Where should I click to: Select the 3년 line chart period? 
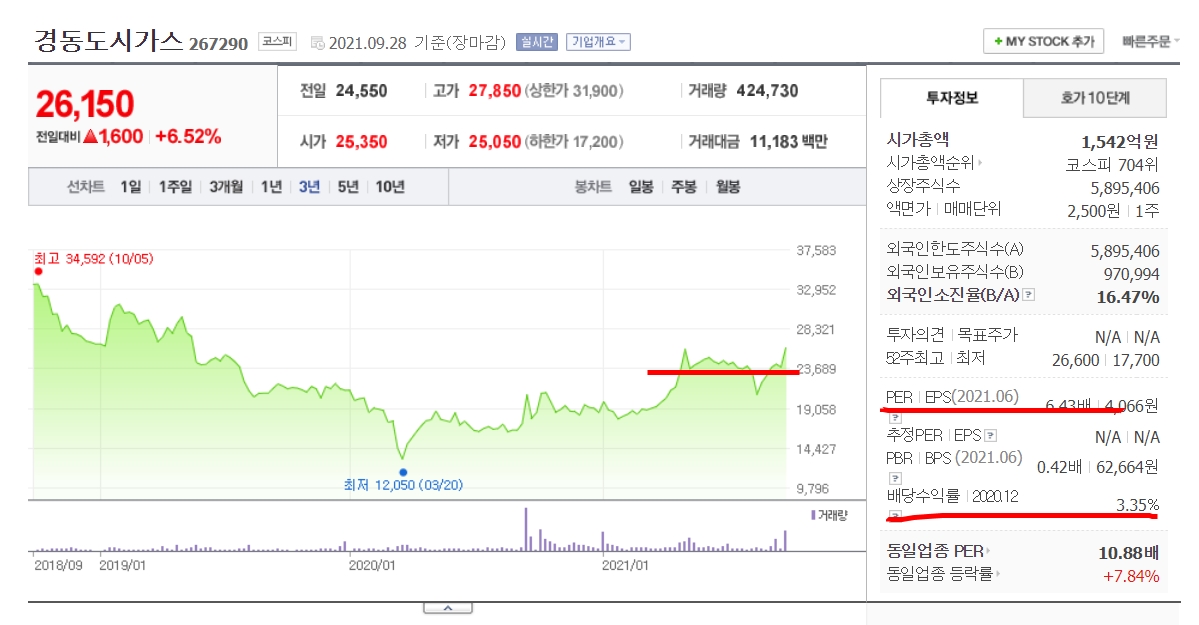310,187
